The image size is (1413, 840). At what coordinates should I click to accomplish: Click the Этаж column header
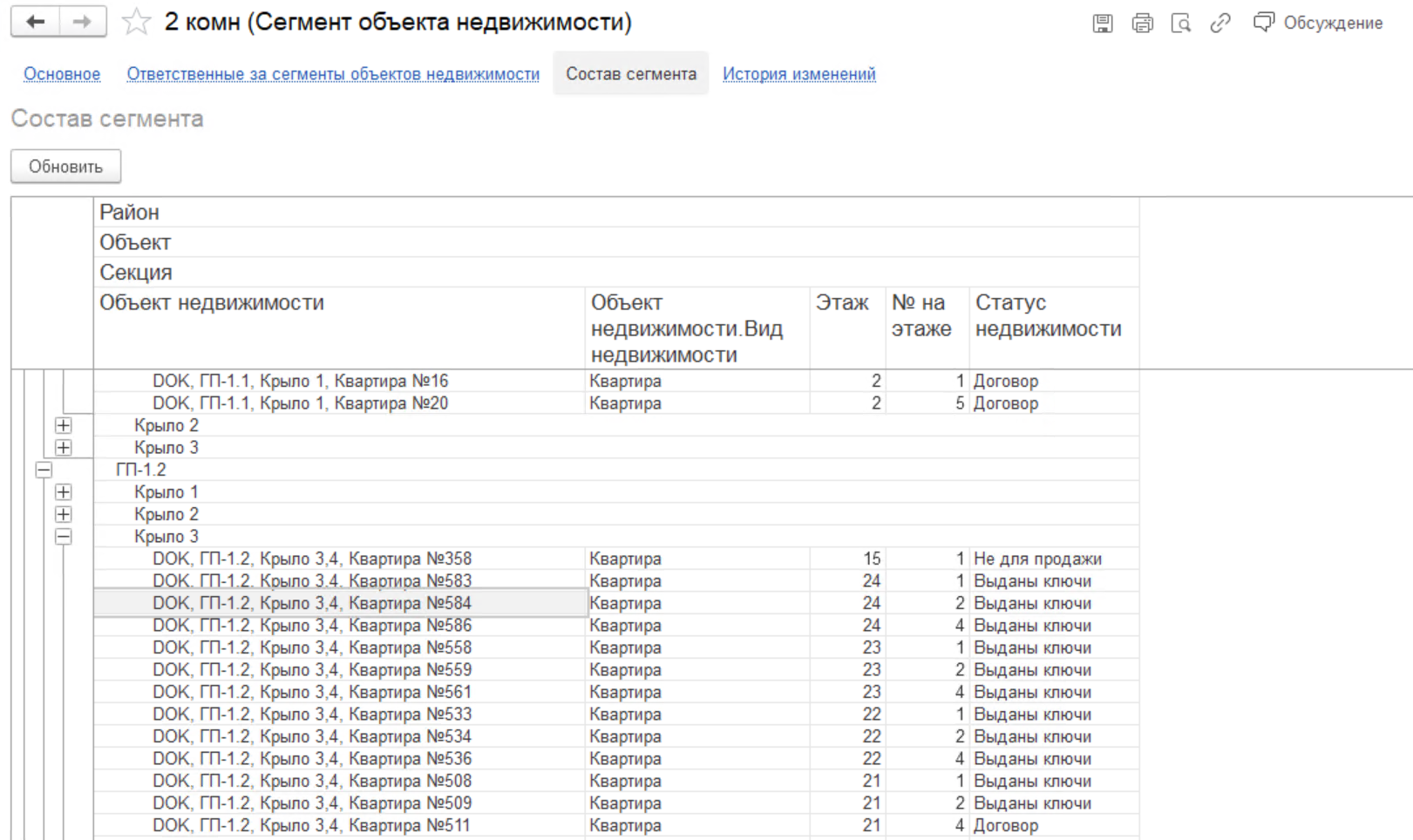[842, 303]
